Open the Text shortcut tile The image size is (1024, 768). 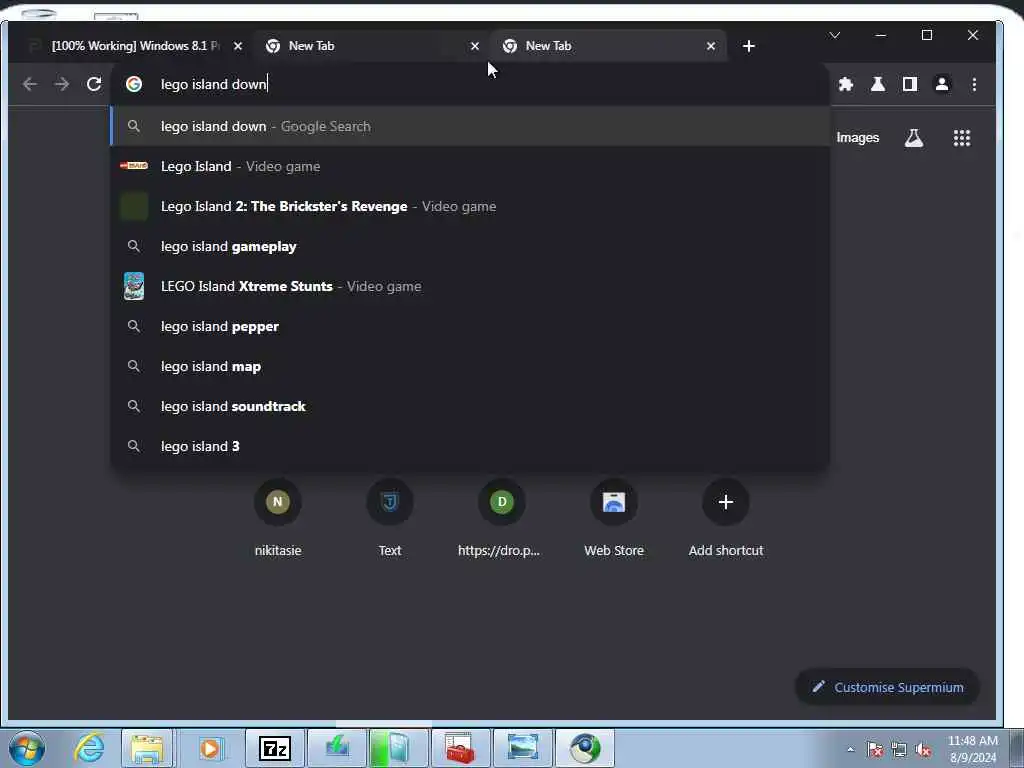(390, 519)
